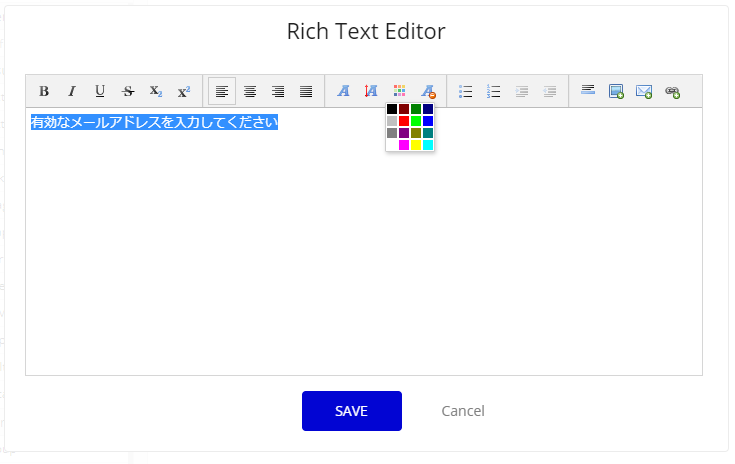
Task: Click the highlighted Japanese text 有効なメールアドレスを入力してください
Action: click(154, 122)
